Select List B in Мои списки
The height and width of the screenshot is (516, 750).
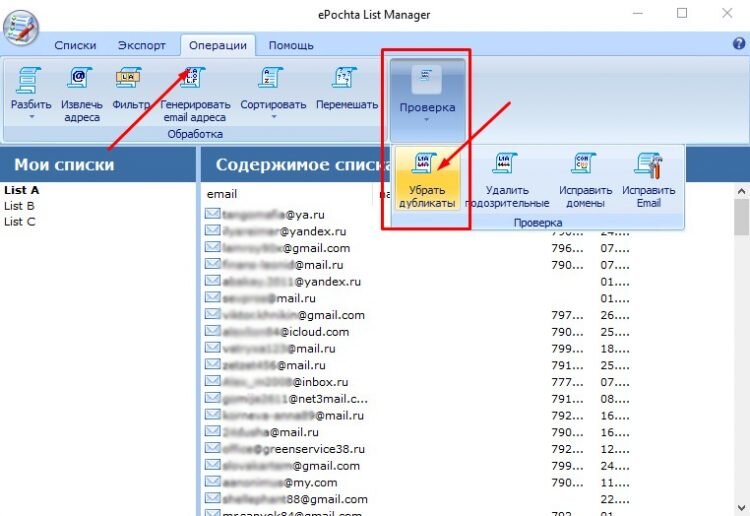19,206
